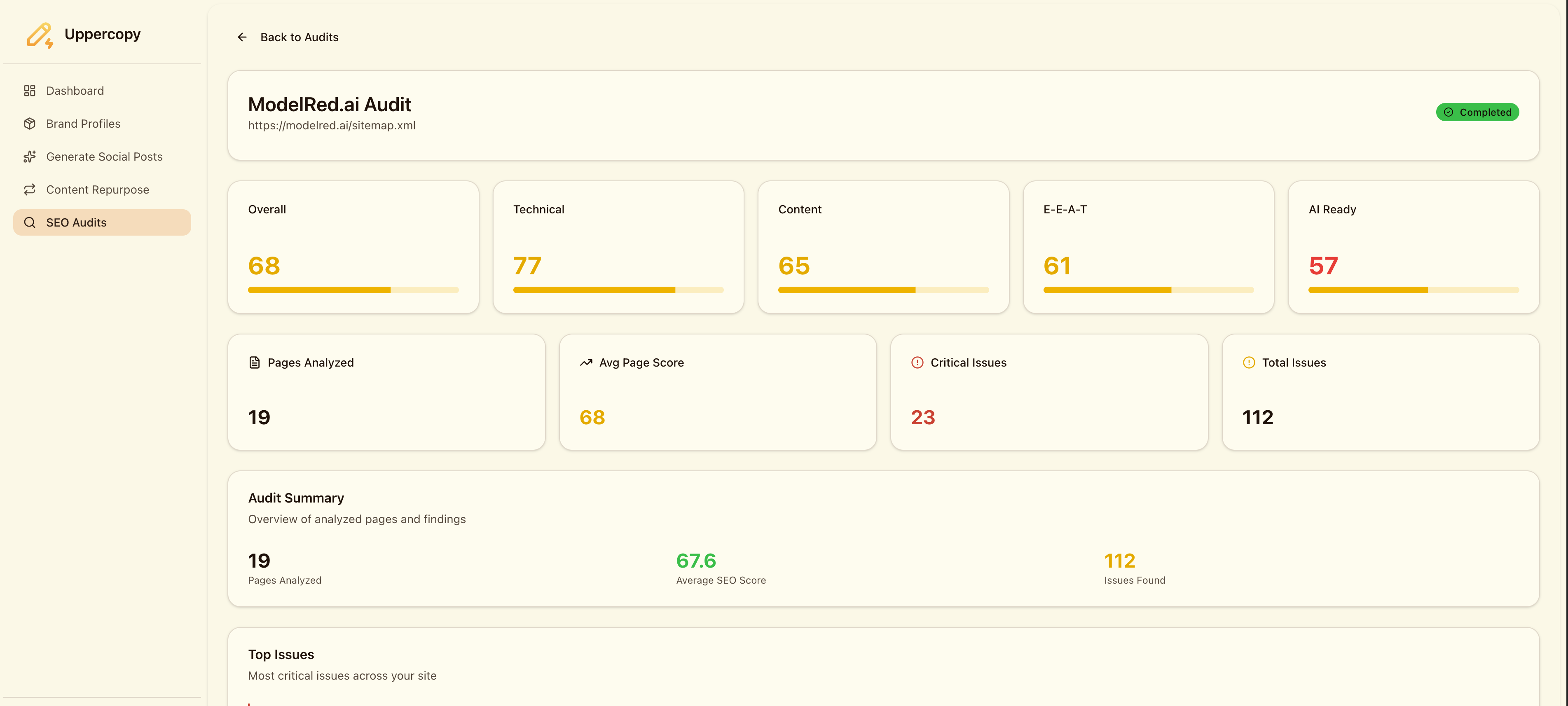Click the Brand Profiles box icon

(29, 124)
